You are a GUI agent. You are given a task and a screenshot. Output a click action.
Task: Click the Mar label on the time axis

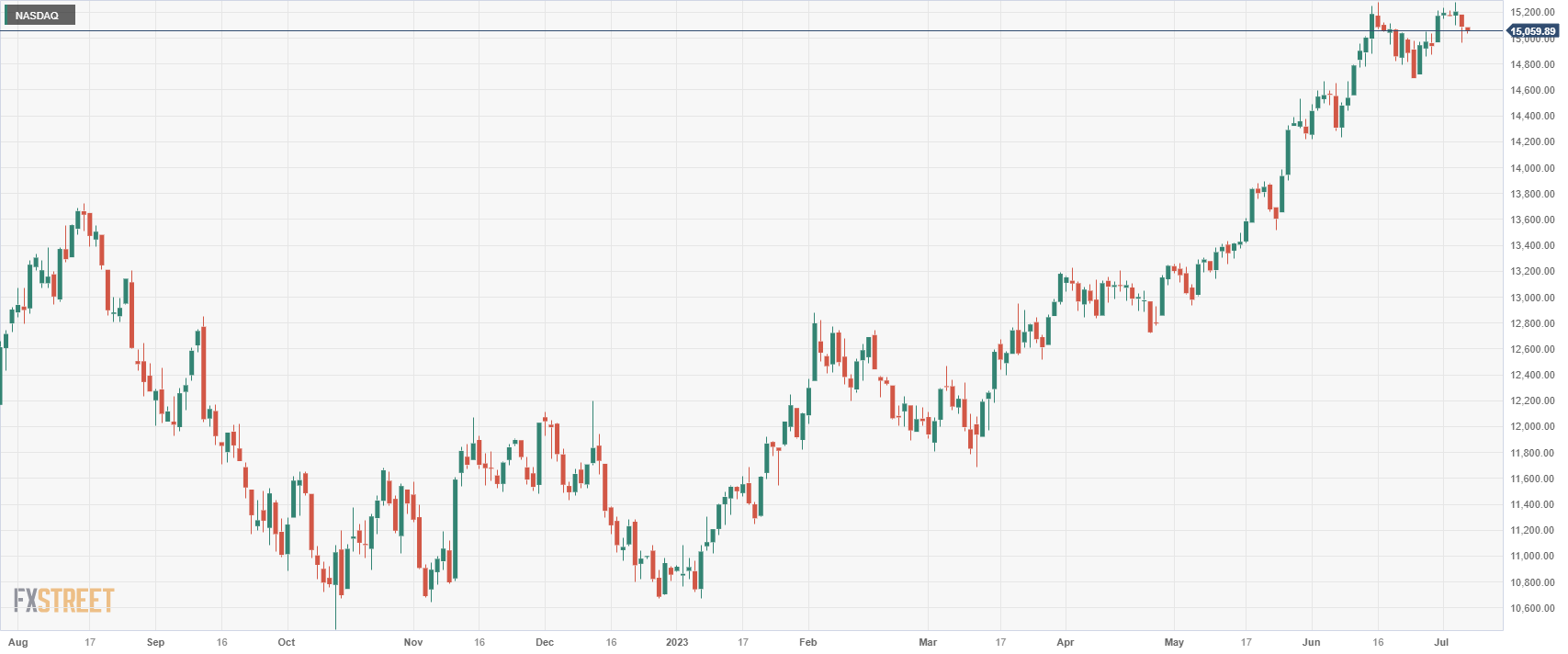coord(928,642)
